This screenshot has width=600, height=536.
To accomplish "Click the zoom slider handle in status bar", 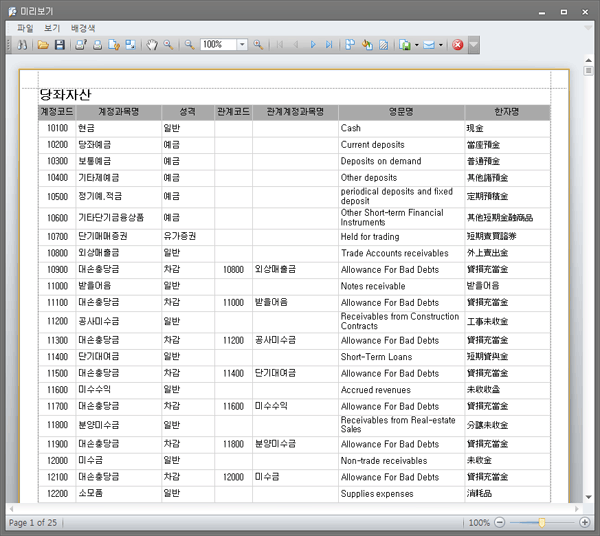I will click(542, 523).
